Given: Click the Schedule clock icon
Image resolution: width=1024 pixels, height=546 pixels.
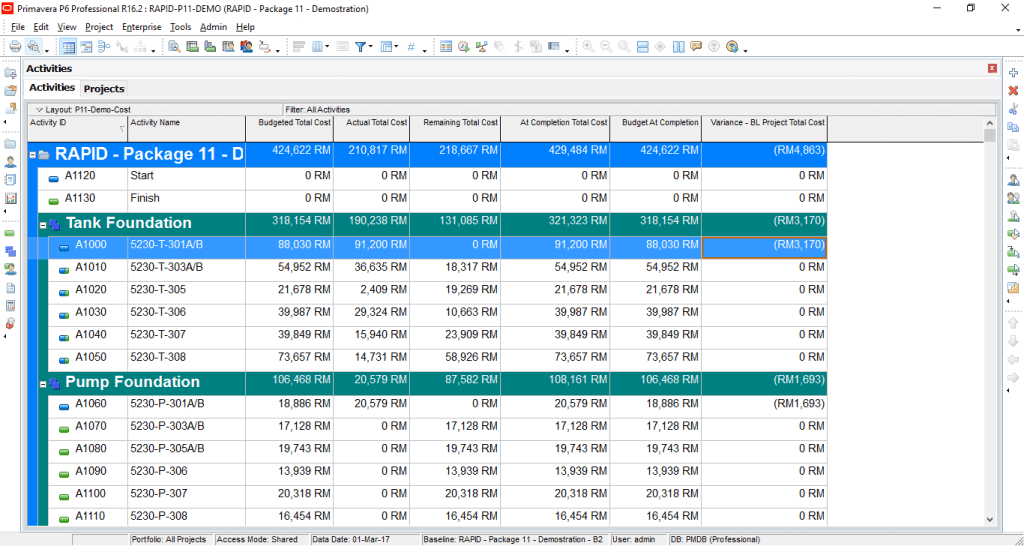Looking at the screenshot, I should coord(464,46).
